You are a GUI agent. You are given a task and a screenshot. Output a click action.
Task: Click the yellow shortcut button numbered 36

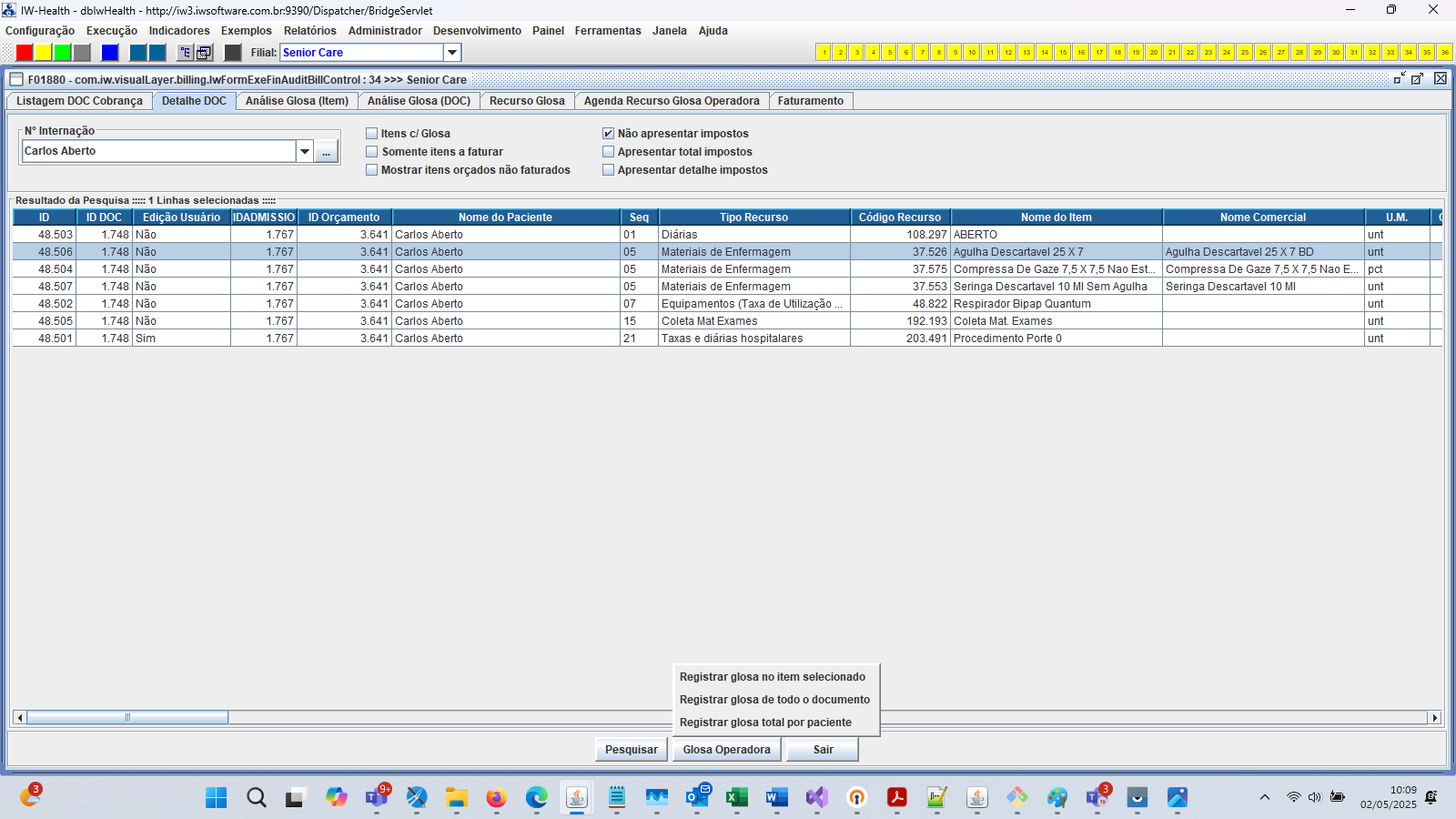point(1444,53)
